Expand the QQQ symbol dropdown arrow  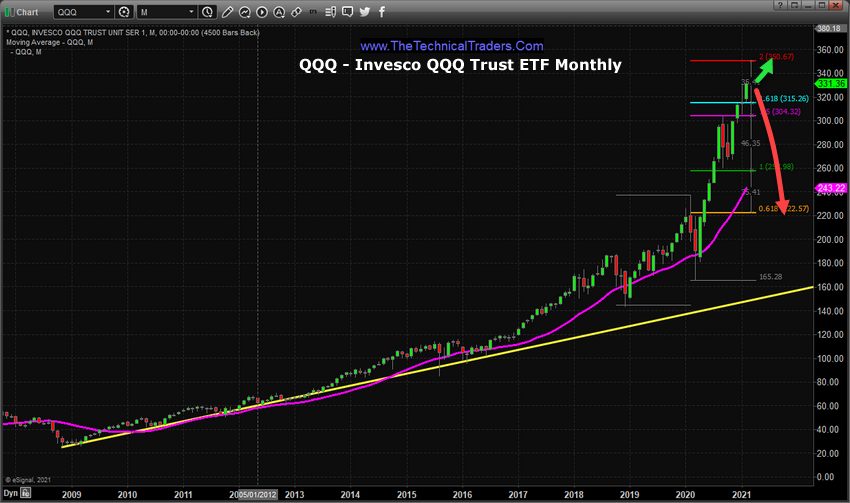click(x=108, y=12)
